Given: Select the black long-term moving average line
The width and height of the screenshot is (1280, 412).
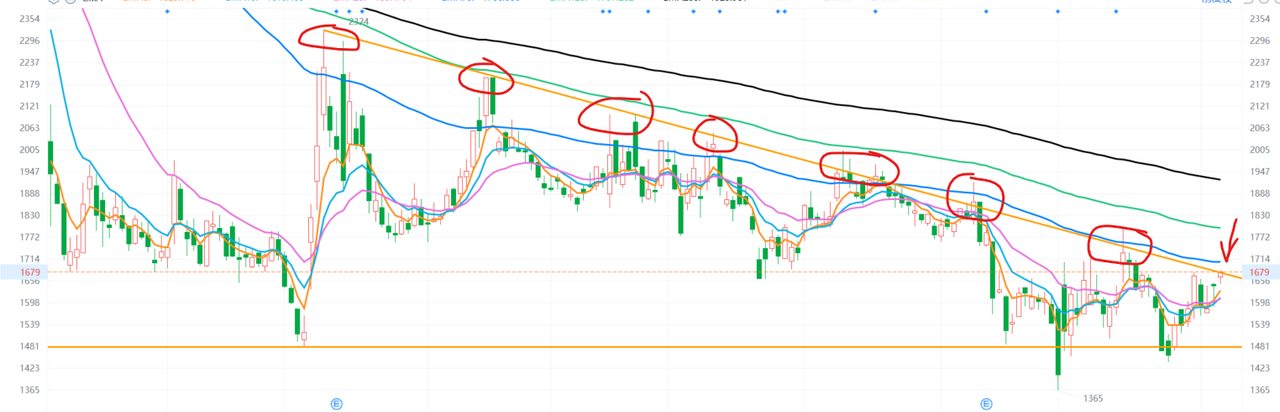Looking at the screenshot, I should 900,101.
